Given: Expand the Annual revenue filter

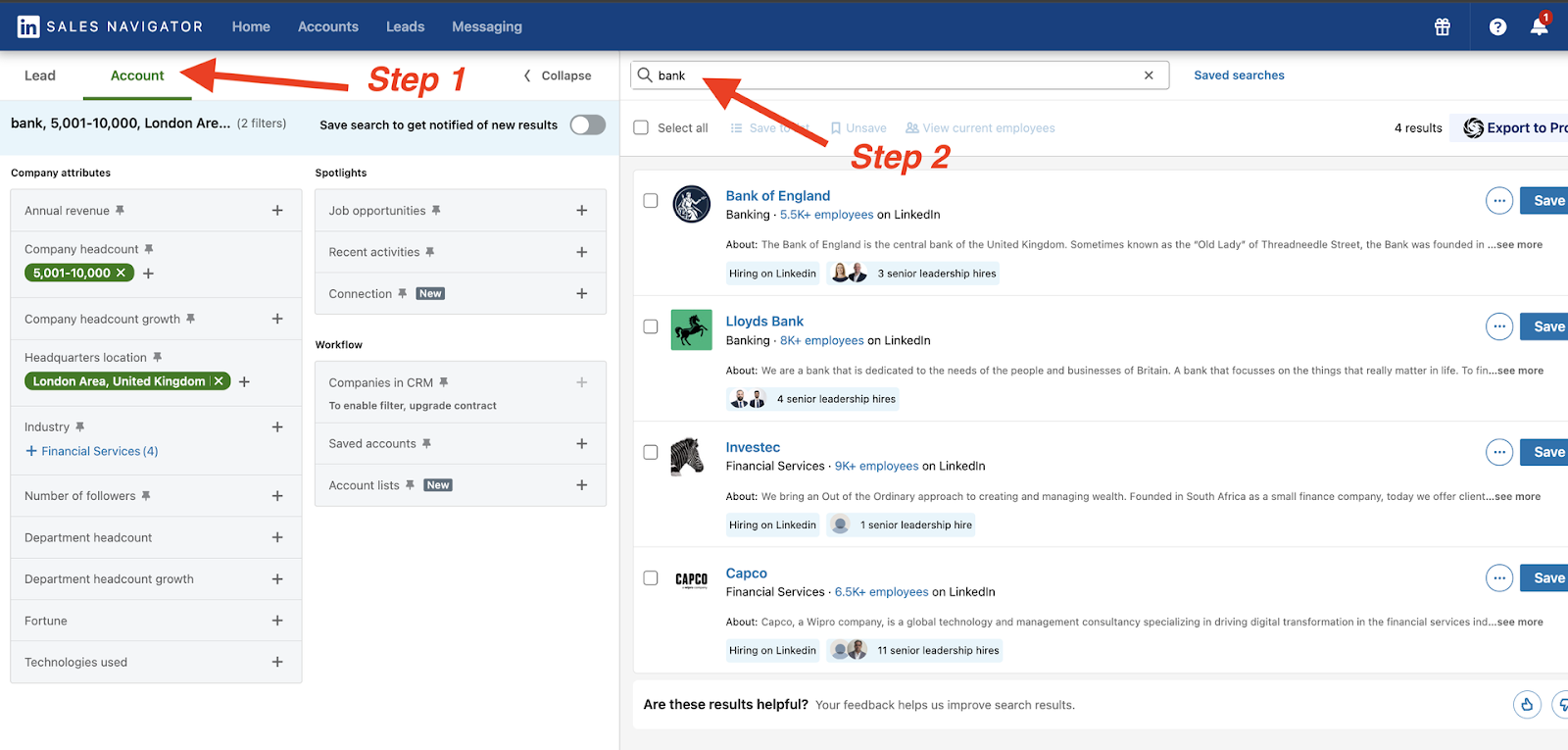Looking at the screenshot, I should point(277,211).
